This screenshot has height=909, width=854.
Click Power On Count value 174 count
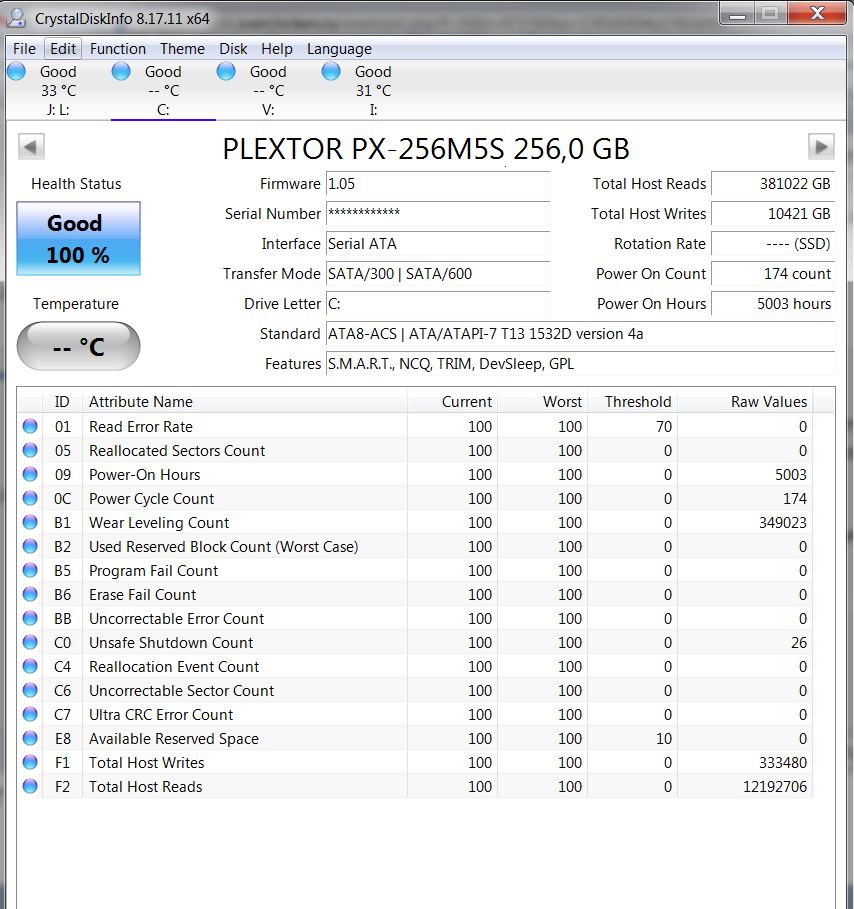point(773,274)
